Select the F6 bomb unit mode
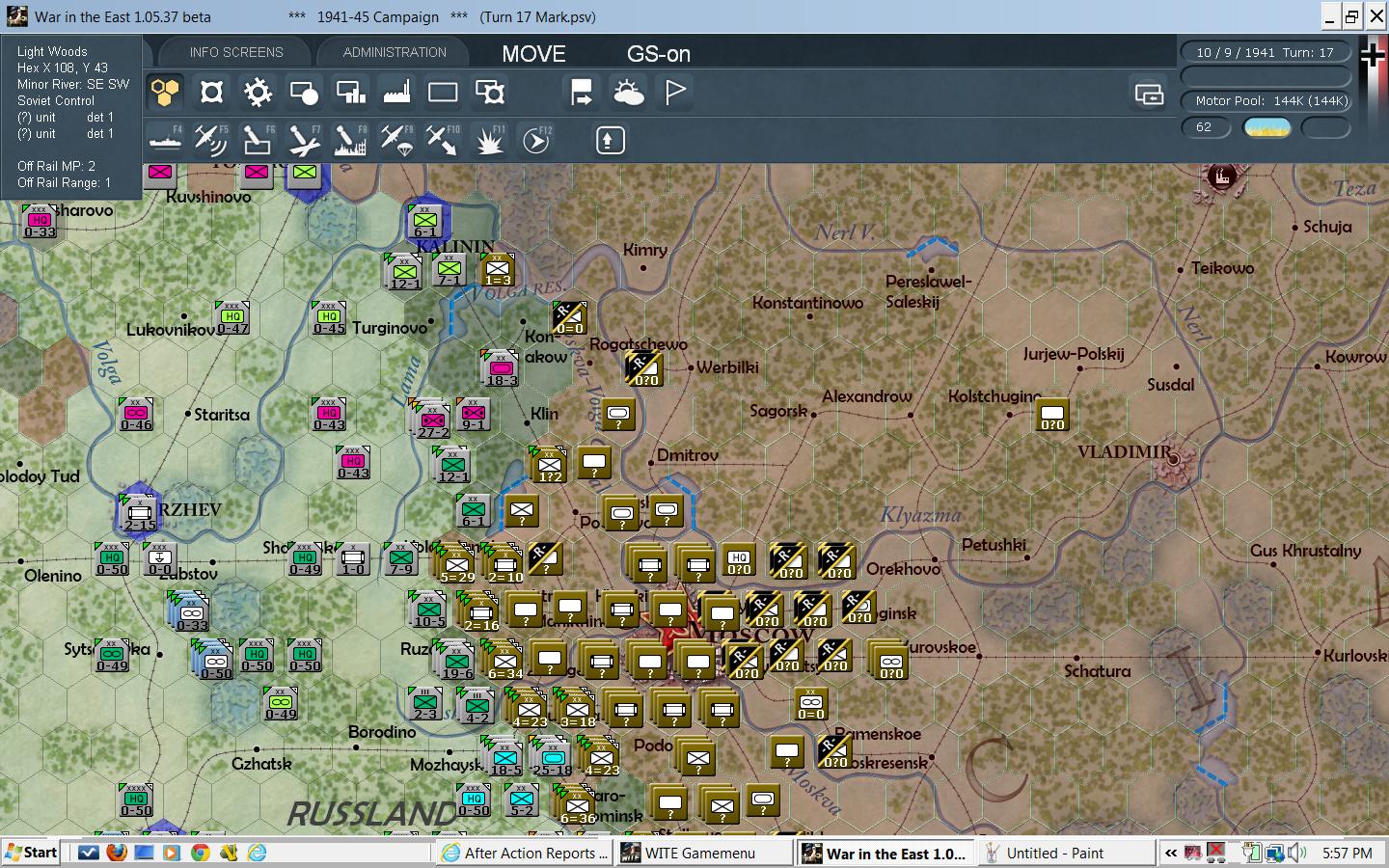This screenshot has height=868, width=1389. [257, 141]
